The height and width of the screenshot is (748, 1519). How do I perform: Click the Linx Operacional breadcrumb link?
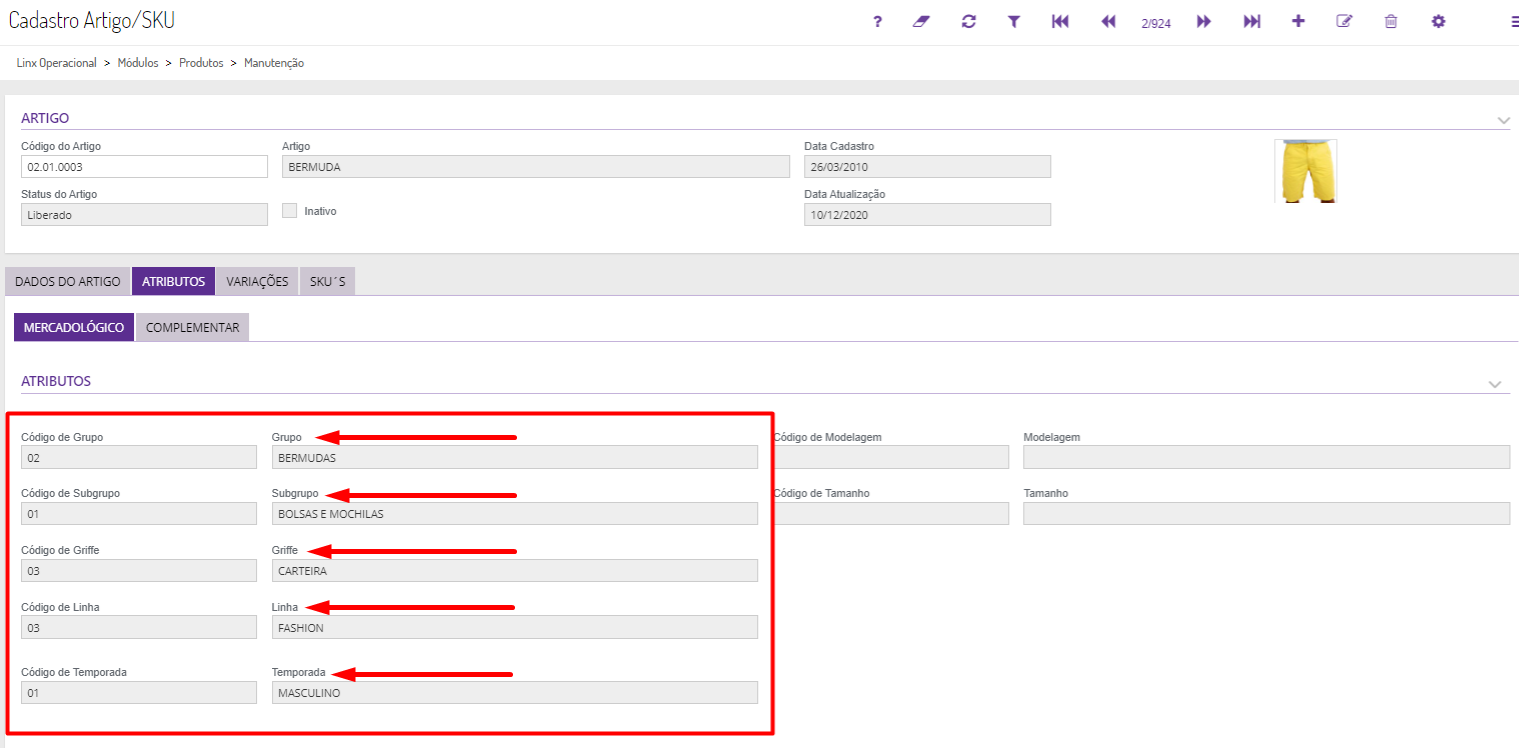point(57,63)
